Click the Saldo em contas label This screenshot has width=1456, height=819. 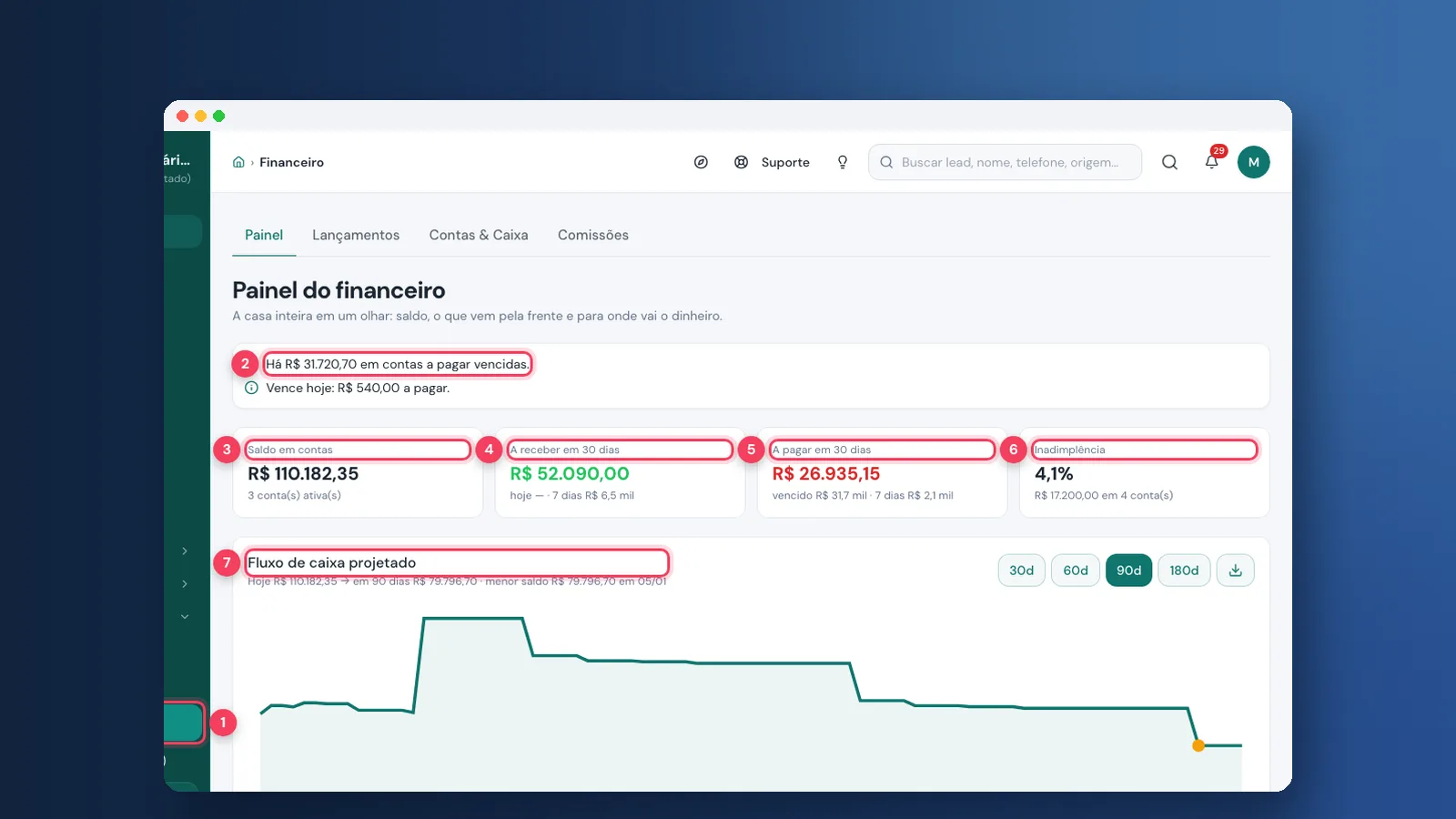[290, 450]
